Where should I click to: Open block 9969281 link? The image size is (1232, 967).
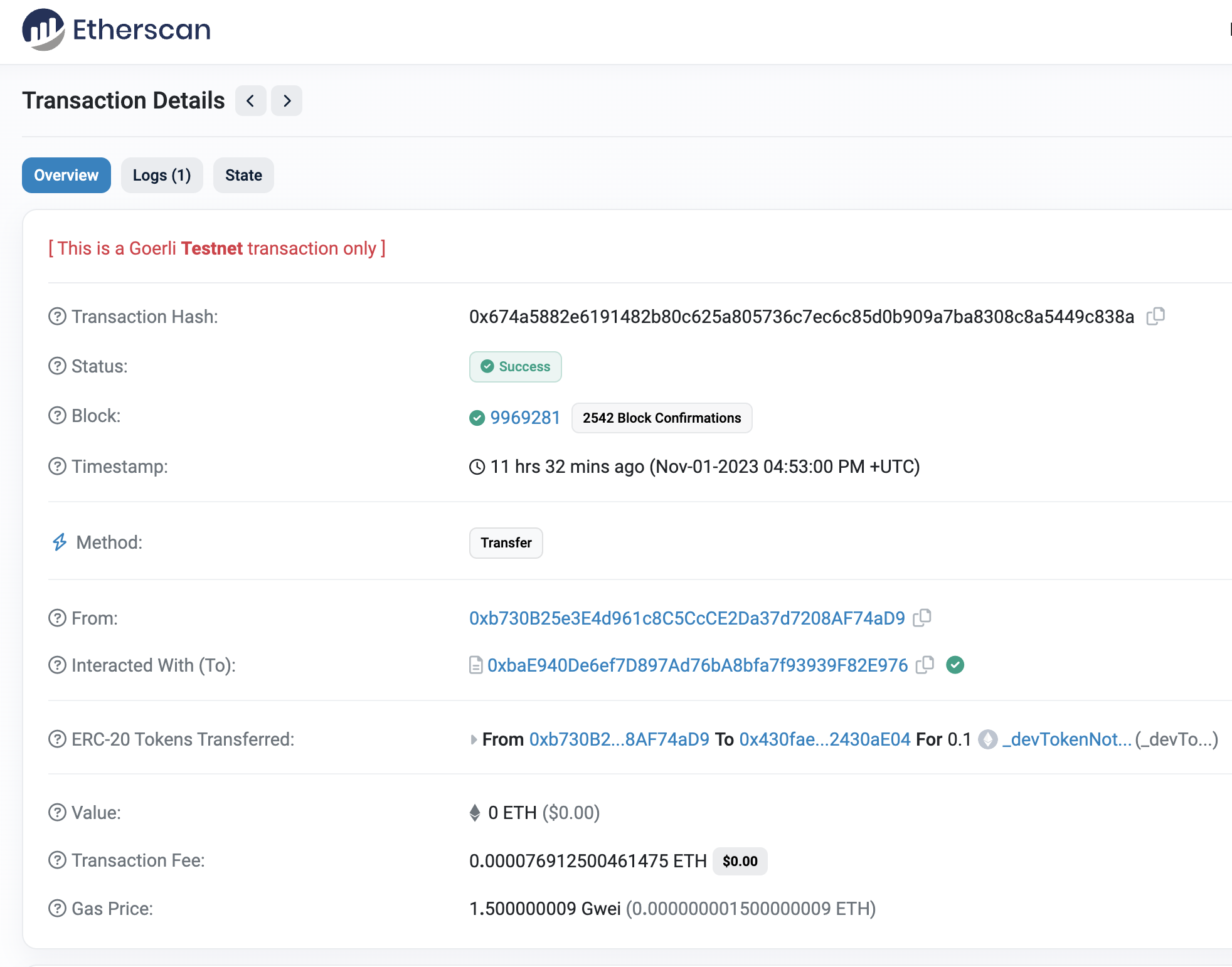525,418
